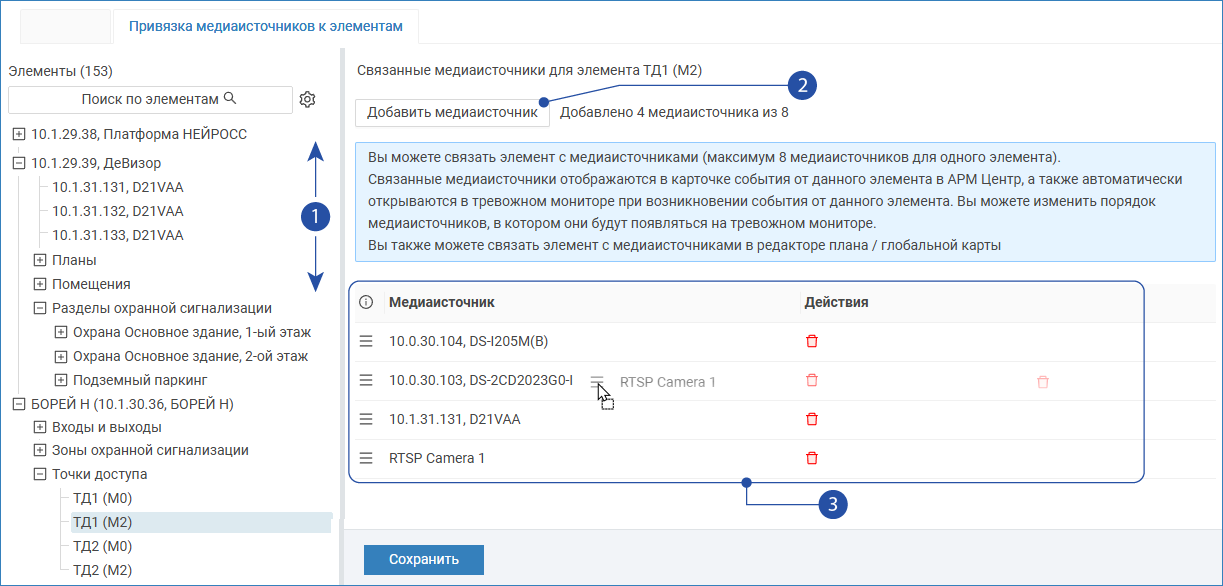
Task: Grab drag handle of 10.1.31.131 D21VAA row
Action: (366, 419)
